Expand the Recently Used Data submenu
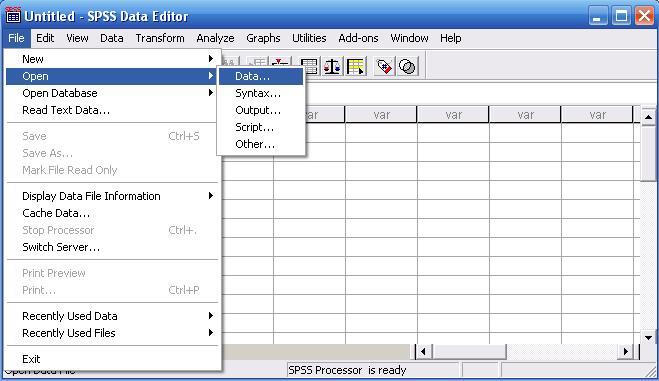 pyautogui.click(x=112, y=316)
